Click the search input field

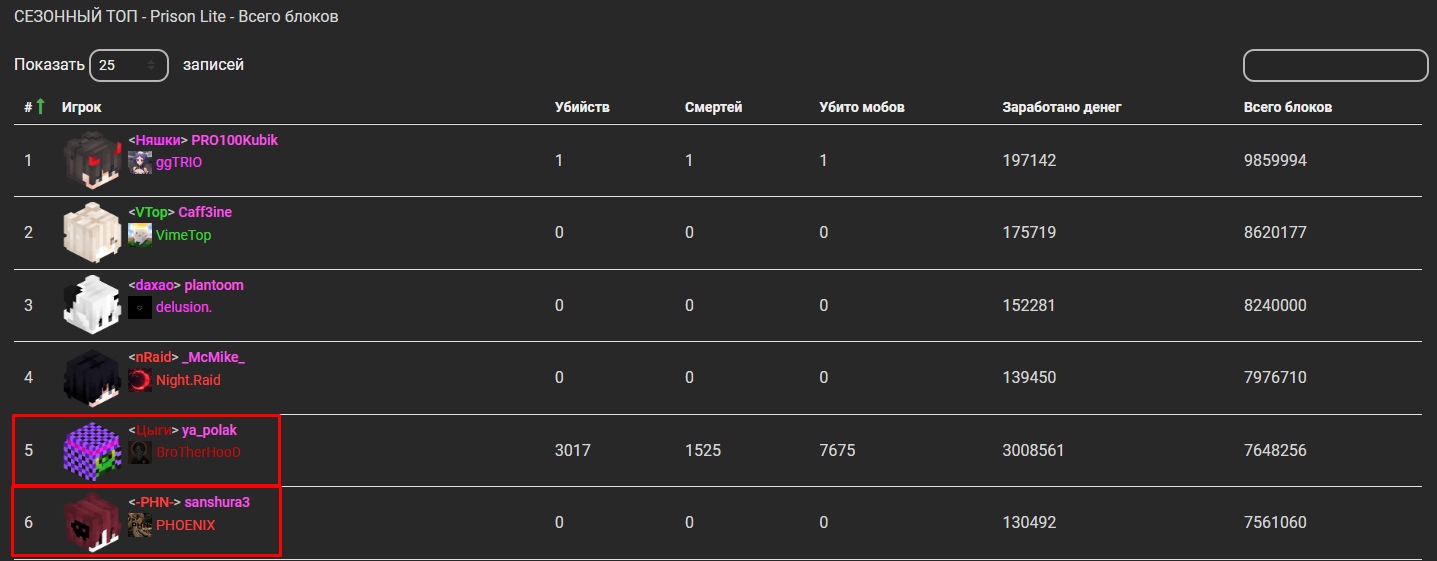click(x=1335, y=65)
